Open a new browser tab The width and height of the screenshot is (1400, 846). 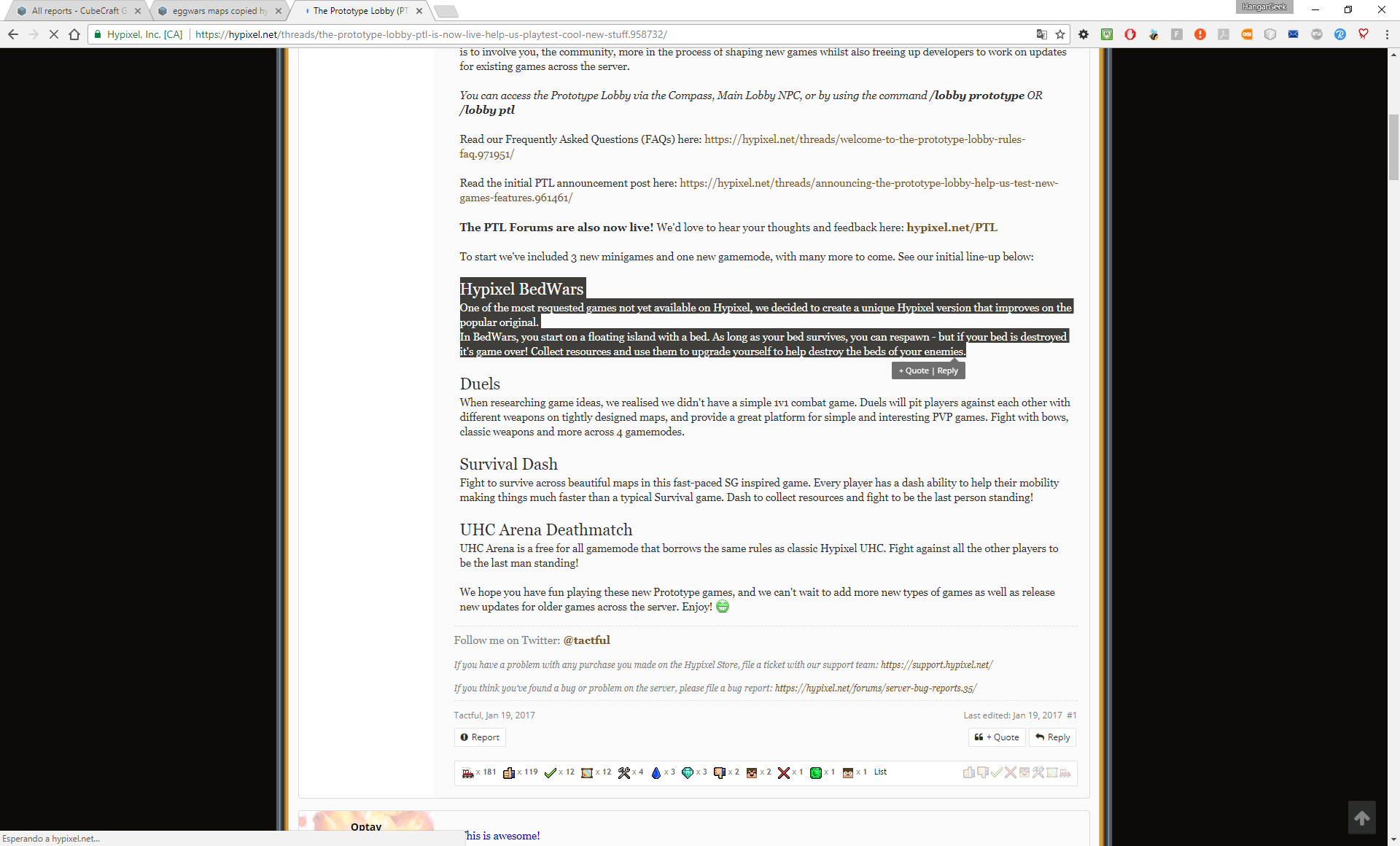pyautogui.click(x=446, y=11)
